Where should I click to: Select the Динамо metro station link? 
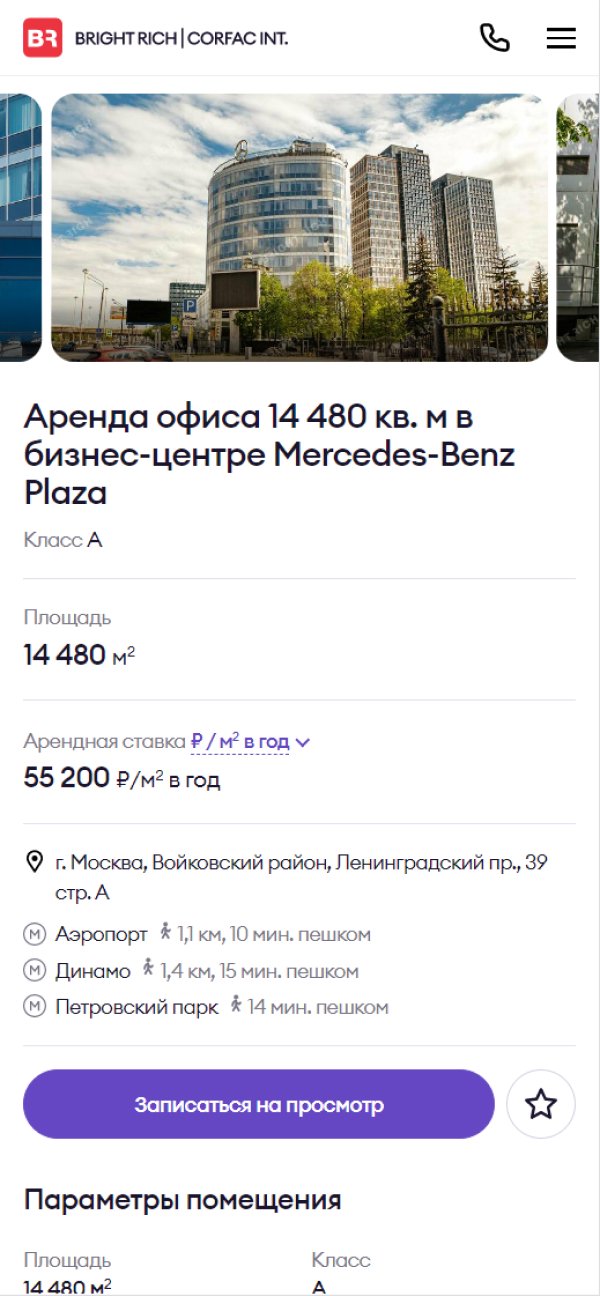[x=93, y=971]
